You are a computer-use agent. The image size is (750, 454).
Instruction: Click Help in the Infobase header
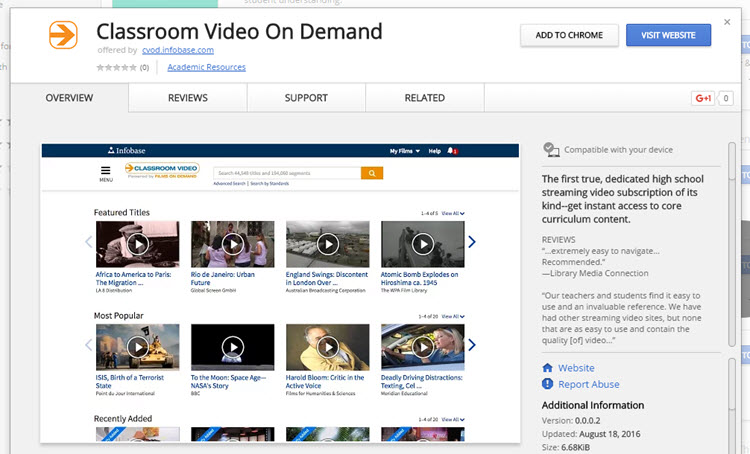coord(434,151)
